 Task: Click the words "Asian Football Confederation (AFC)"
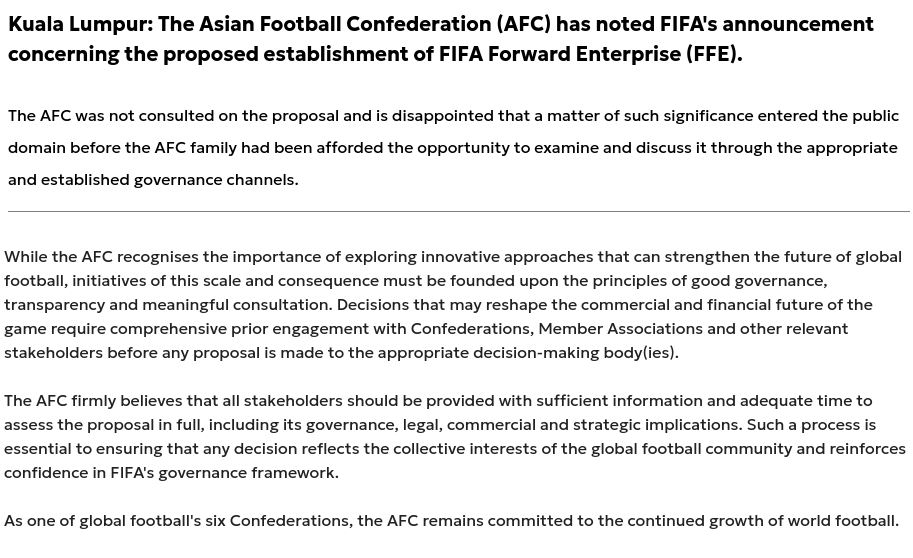coord(375,24)
